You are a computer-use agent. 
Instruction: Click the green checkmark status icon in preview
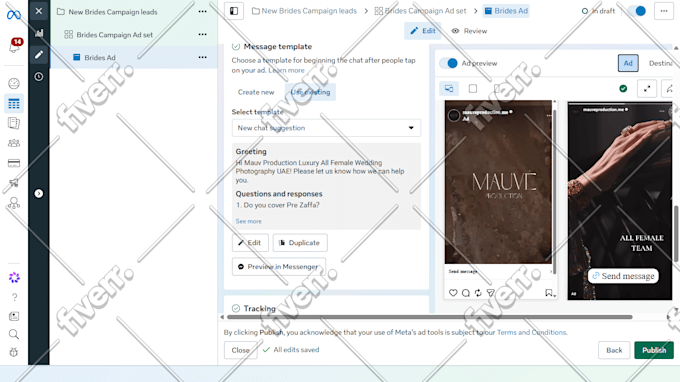(623, 88)
